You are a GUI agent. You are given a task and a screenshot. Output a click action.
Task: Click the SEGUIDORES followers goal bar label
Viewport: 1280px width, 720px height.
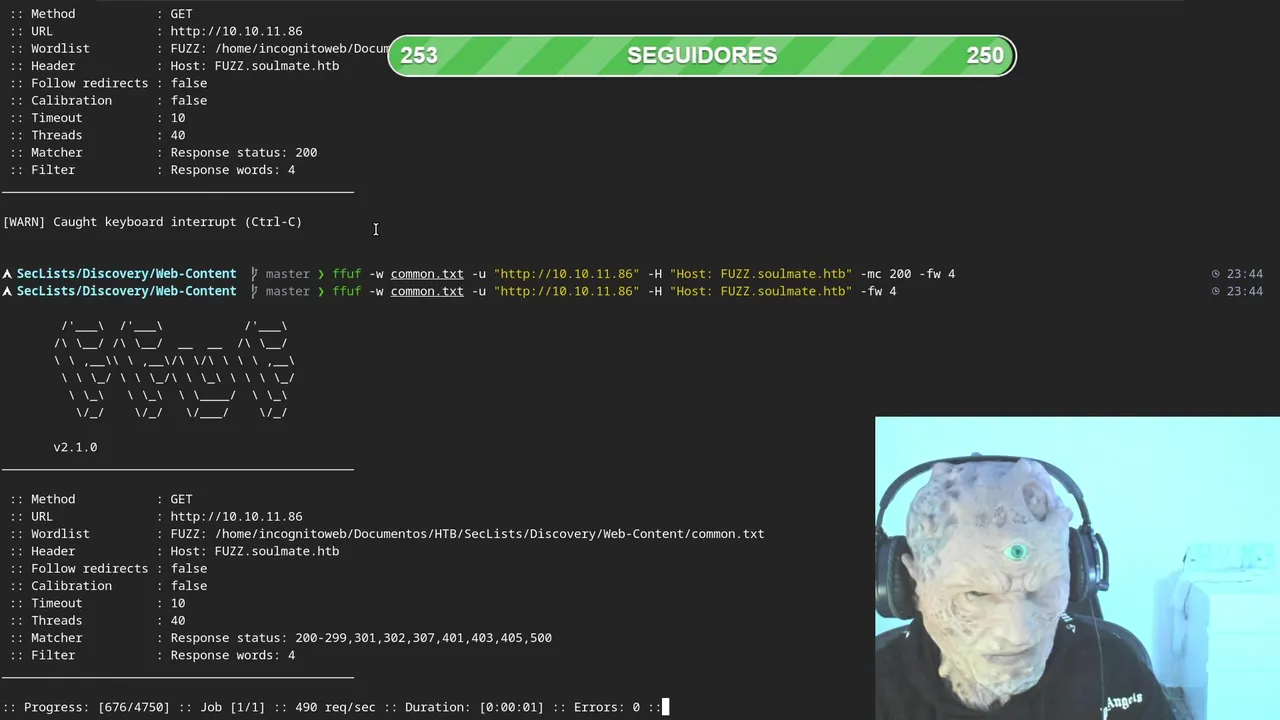coord(702,56)
